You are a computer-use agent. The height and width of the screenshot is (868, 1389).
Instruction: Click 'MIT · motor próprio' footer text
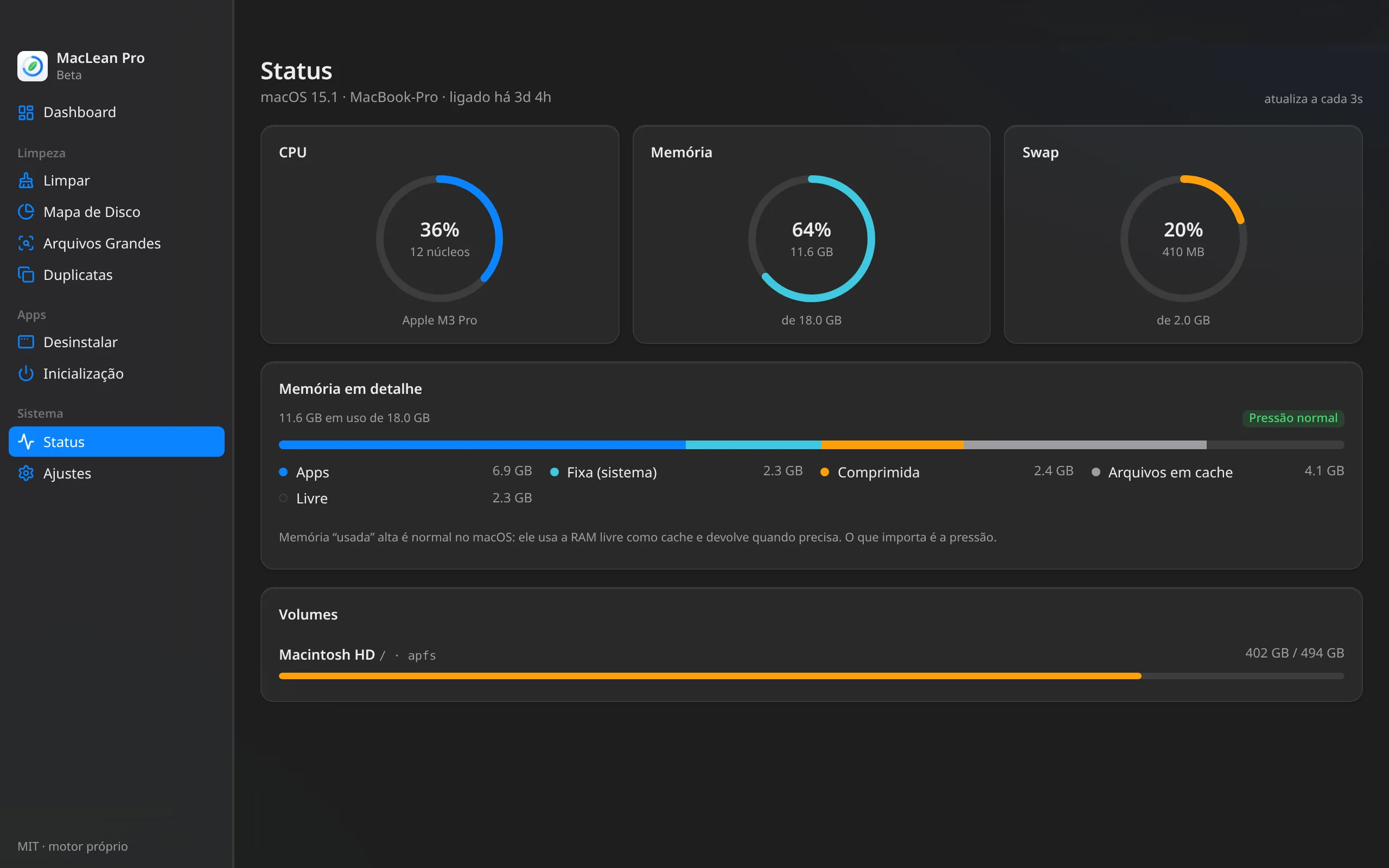[x=73, y=846]
